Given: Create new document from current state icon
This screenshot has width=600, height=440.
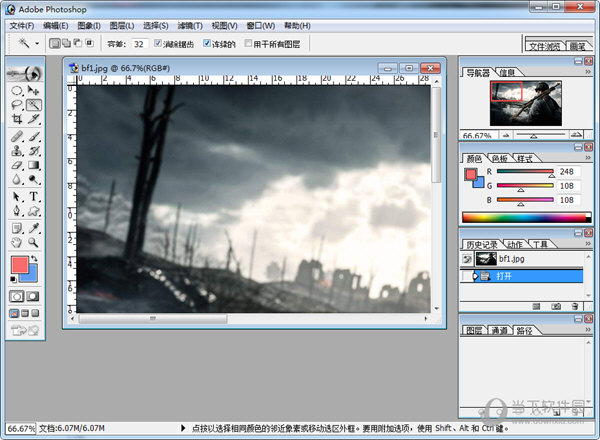Looking at the screenshot, I should point(536,306).
